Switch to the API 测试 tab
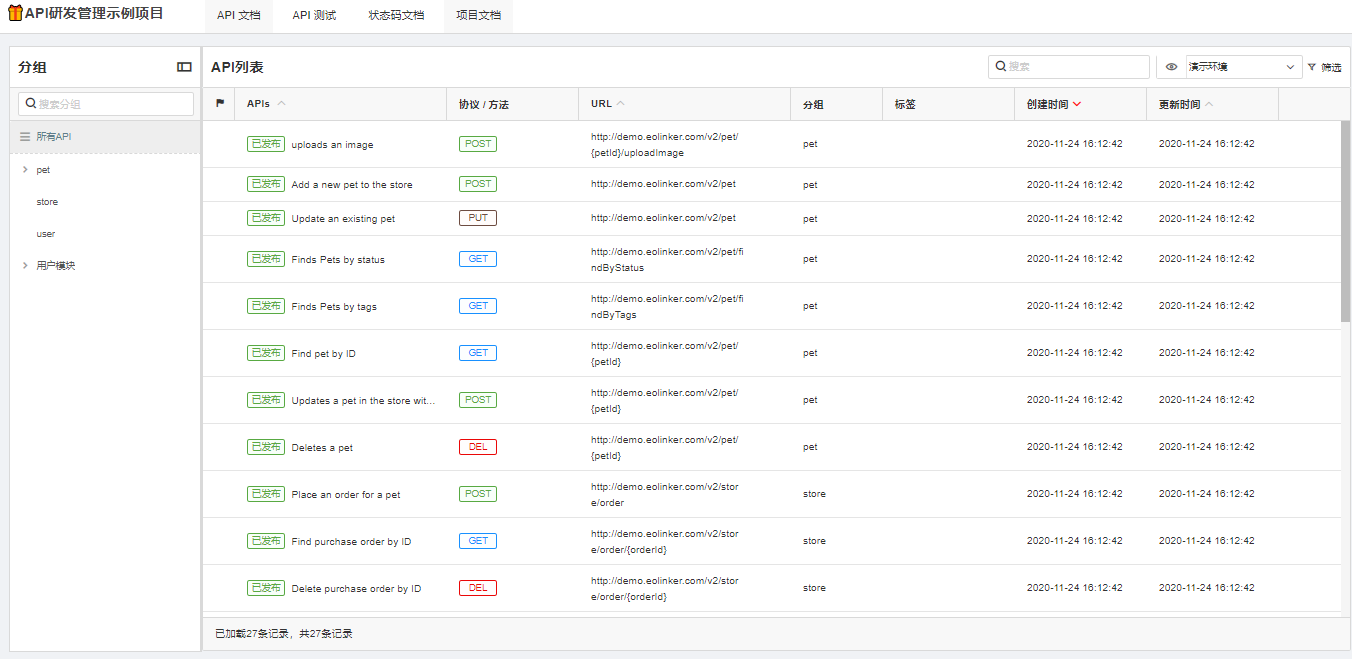 click(314, 16)
